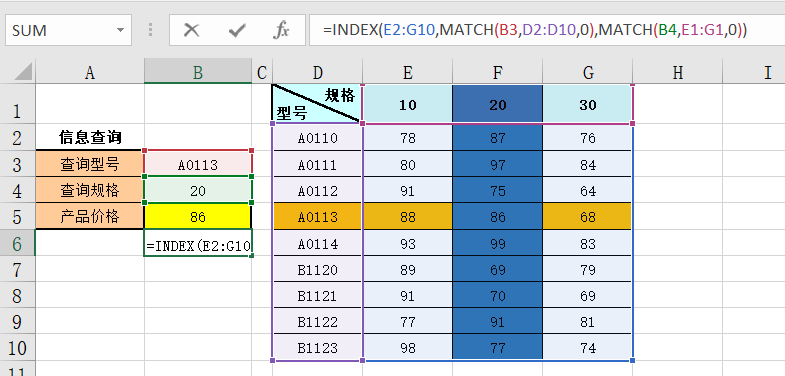Viewport: 785px width, 376px height.
Task: Select row 7 header
Action: 18,269
